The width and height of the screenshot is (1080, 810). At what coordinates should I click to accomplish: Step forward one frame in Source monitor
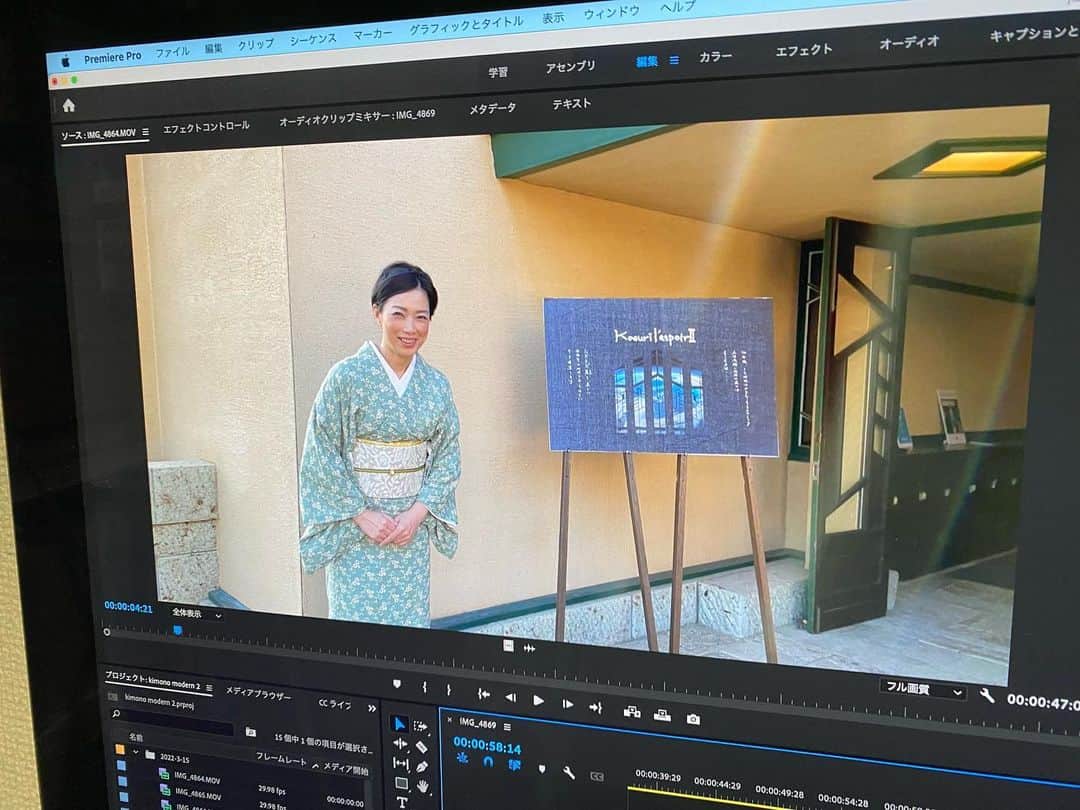coord(568,704)
